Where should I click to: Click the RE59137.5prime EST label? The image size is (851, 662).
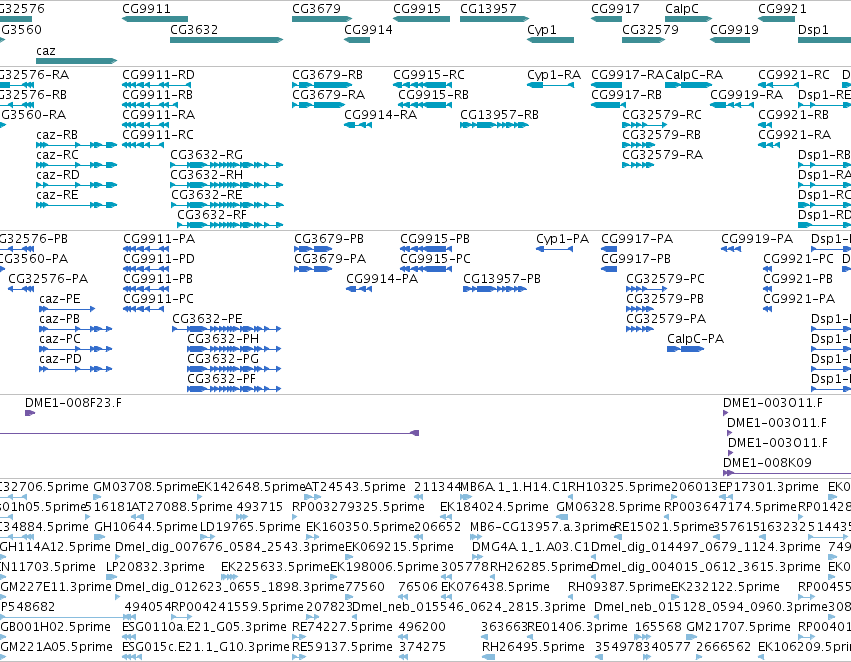342,647
